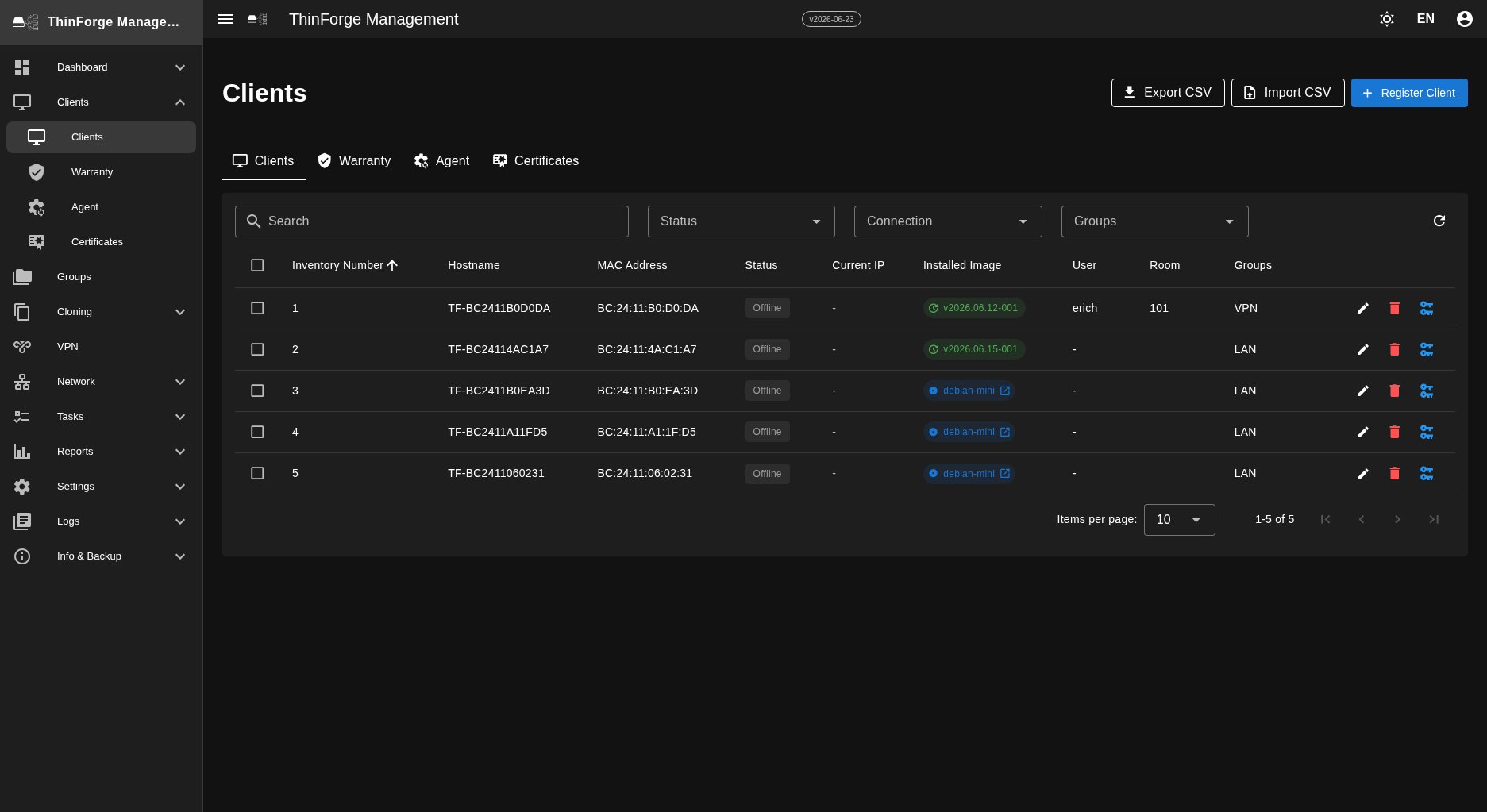
Task: Switch to the Certificates tab
Action: click(x=536, y=160)
